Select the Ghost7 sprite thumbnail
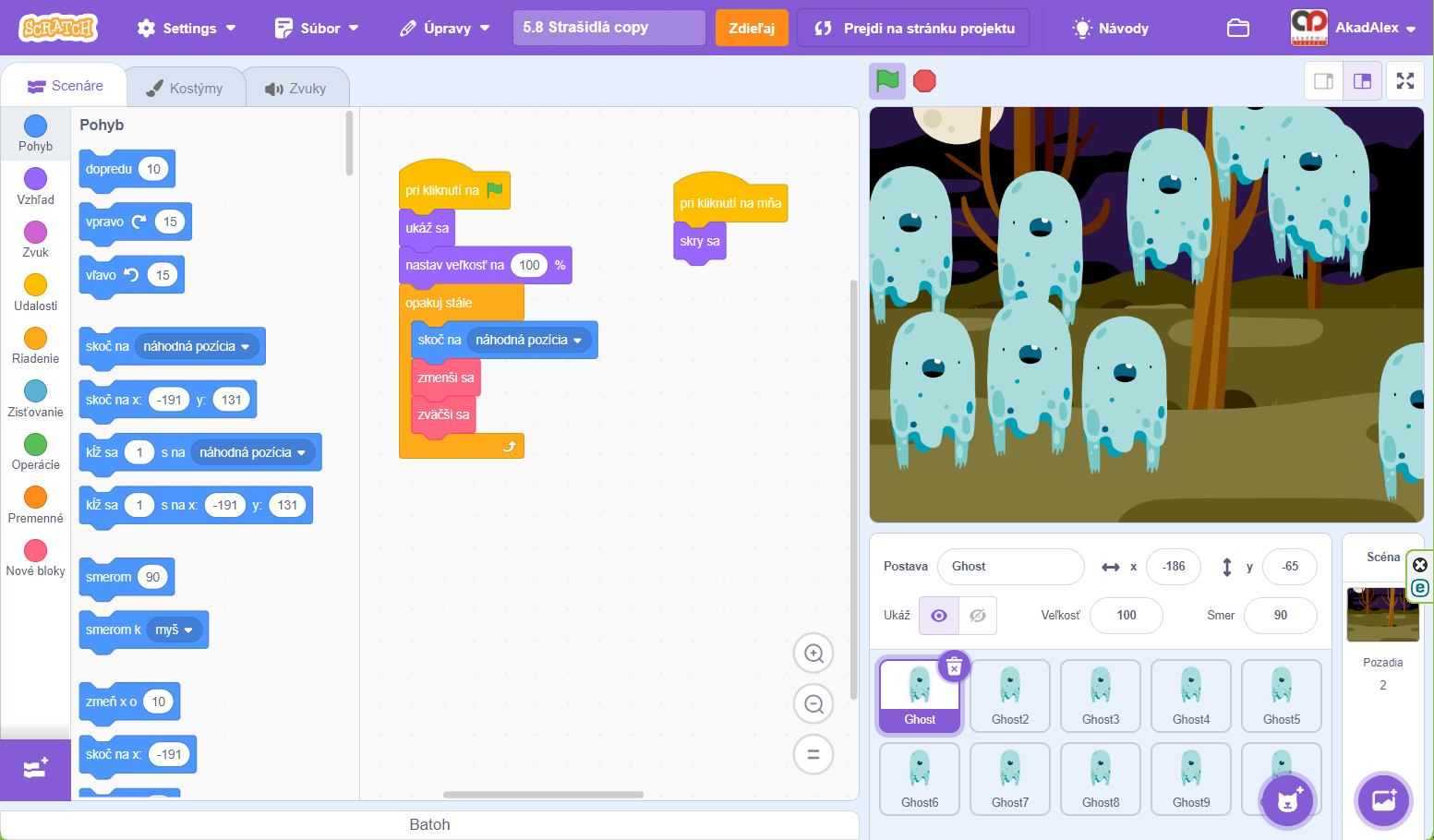The image size is (1434, 840). tap(1010, 779)
